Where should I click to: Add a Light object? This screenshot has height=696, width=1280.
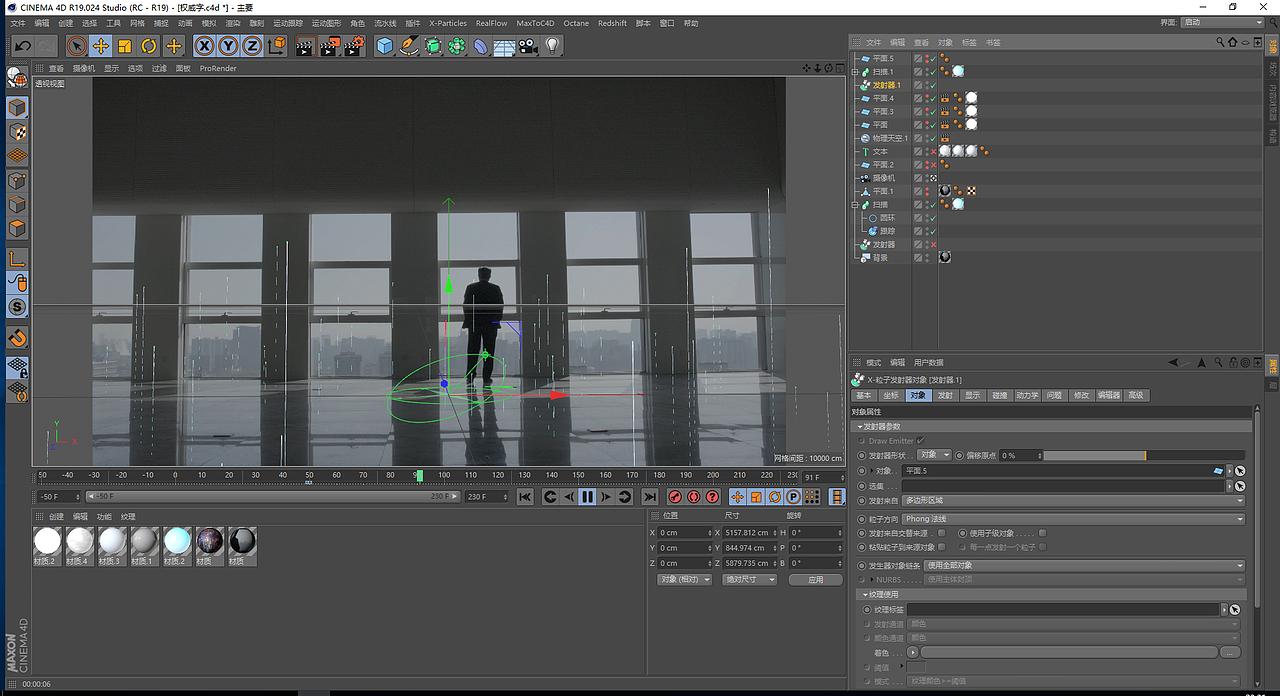pyautogui.click(x=552, y=46)
